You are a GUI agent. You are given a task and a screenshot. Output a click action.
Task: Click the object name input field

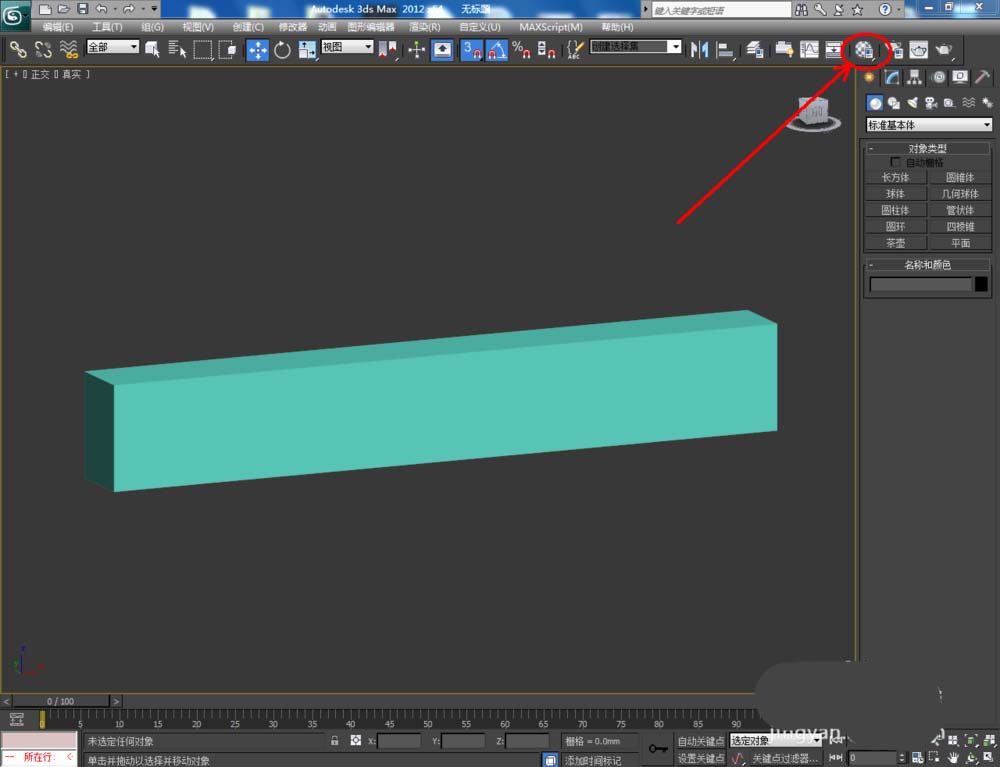coord(920,285)
